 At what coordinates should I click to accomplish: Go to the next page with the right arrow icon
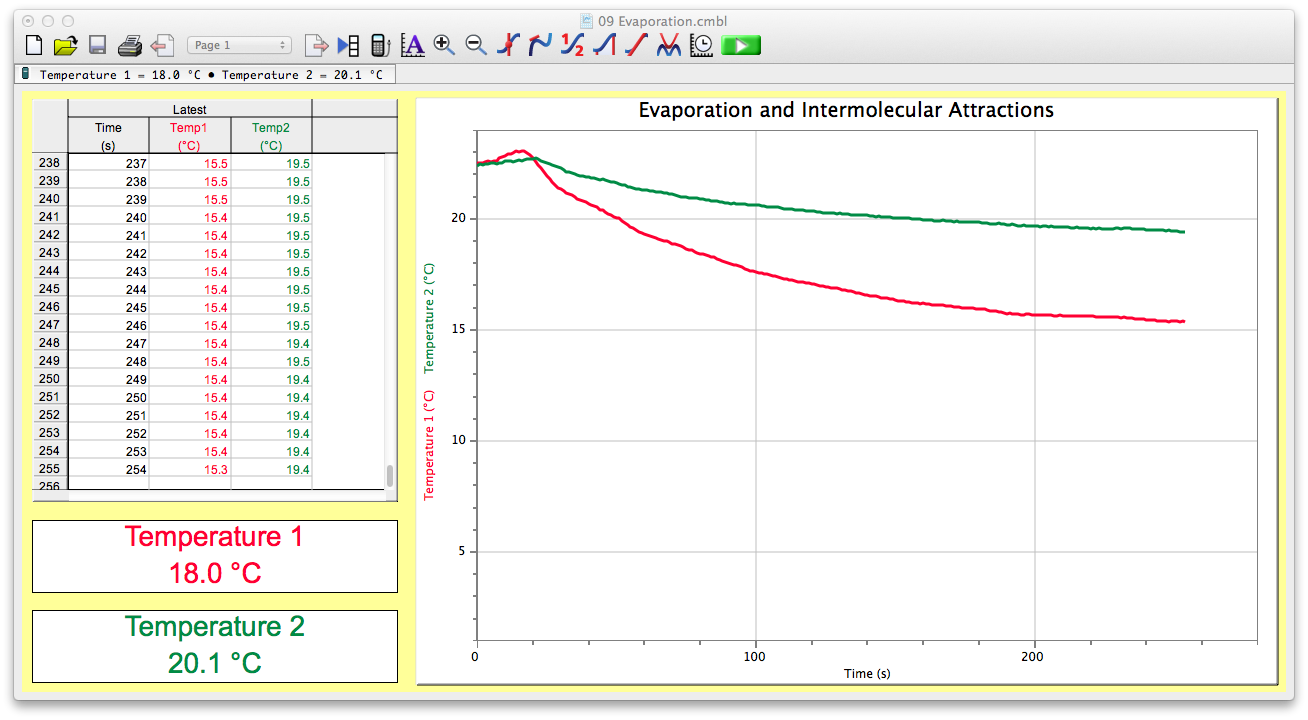316,45
